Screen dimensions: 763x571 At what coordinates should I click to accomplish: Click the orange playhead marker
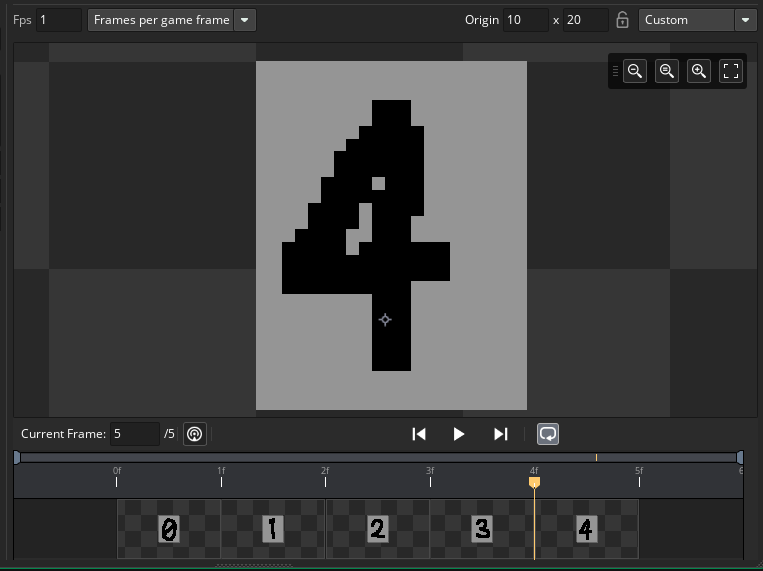point(534,482)
